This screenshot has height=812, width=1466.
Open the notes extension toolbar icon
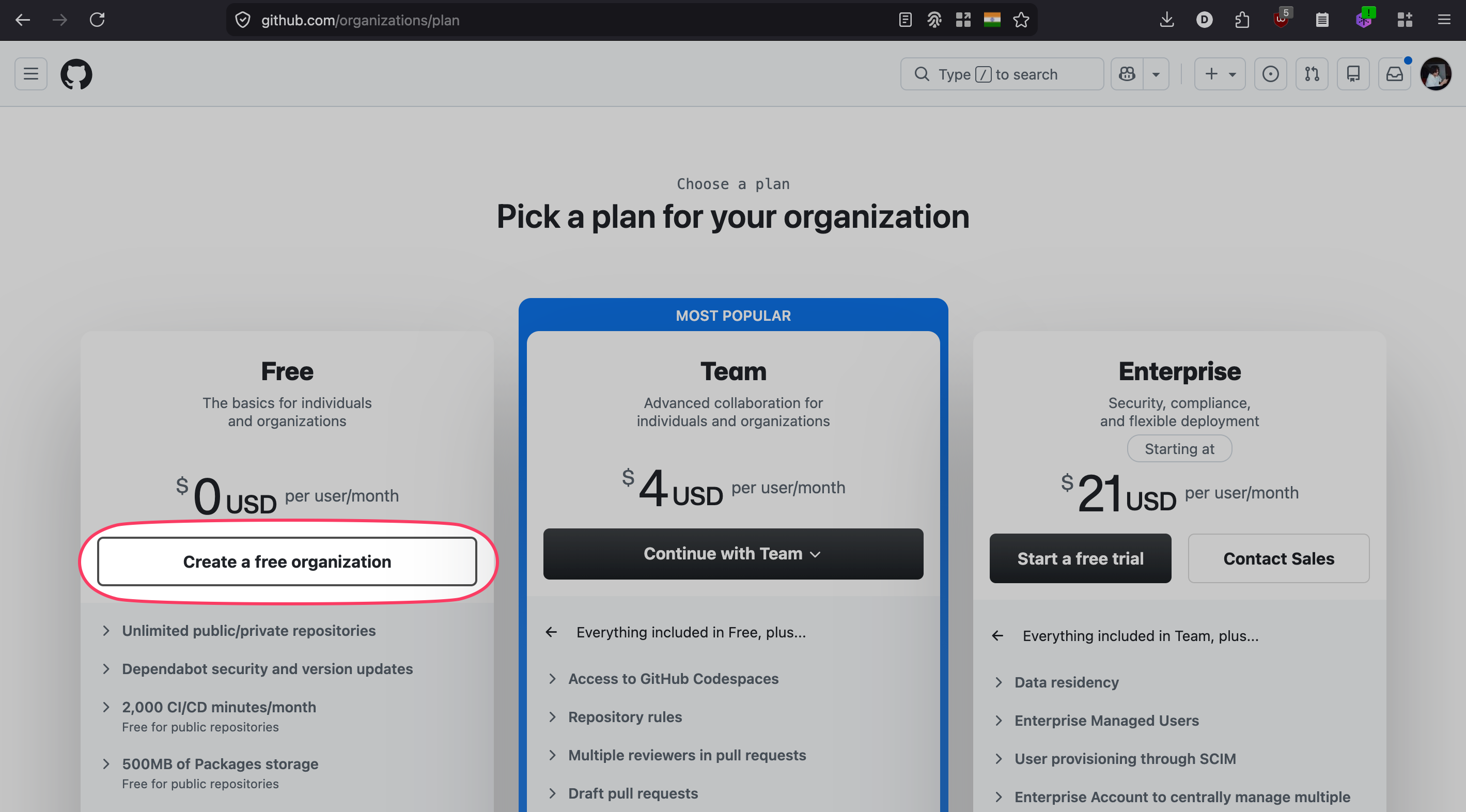[1322, 20]
